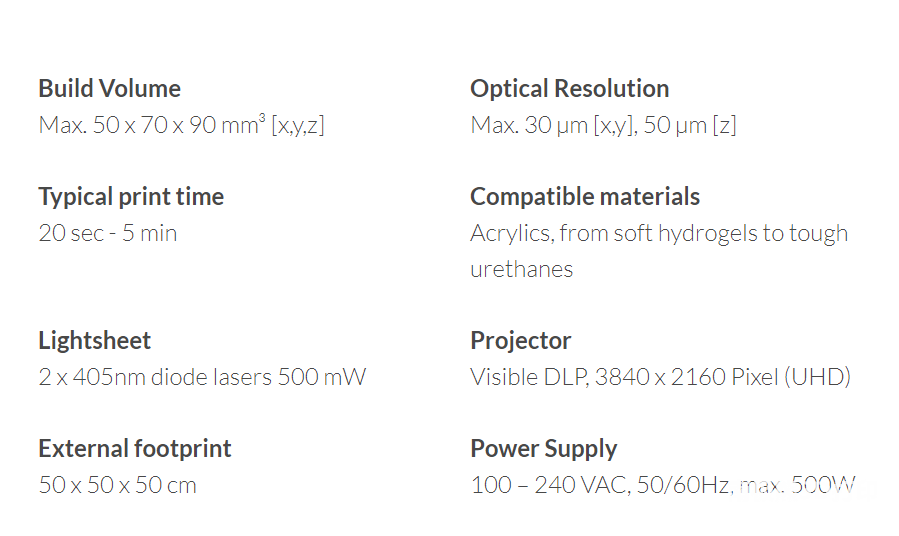The image size is (899, 536).
Task: Click the Build Volume heading
Action: 110,88
